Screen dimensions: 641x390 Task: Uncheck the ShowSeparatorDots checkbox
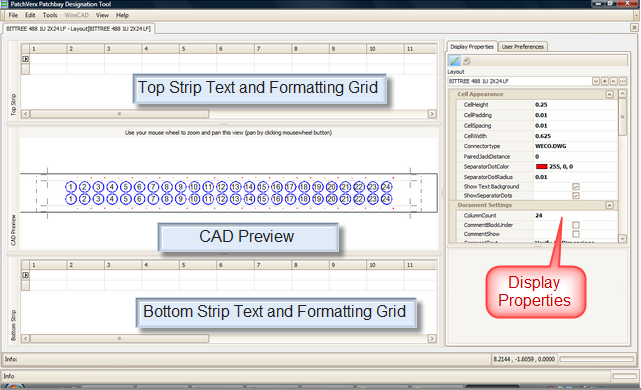pyautogui.click(x=576, y=195)
